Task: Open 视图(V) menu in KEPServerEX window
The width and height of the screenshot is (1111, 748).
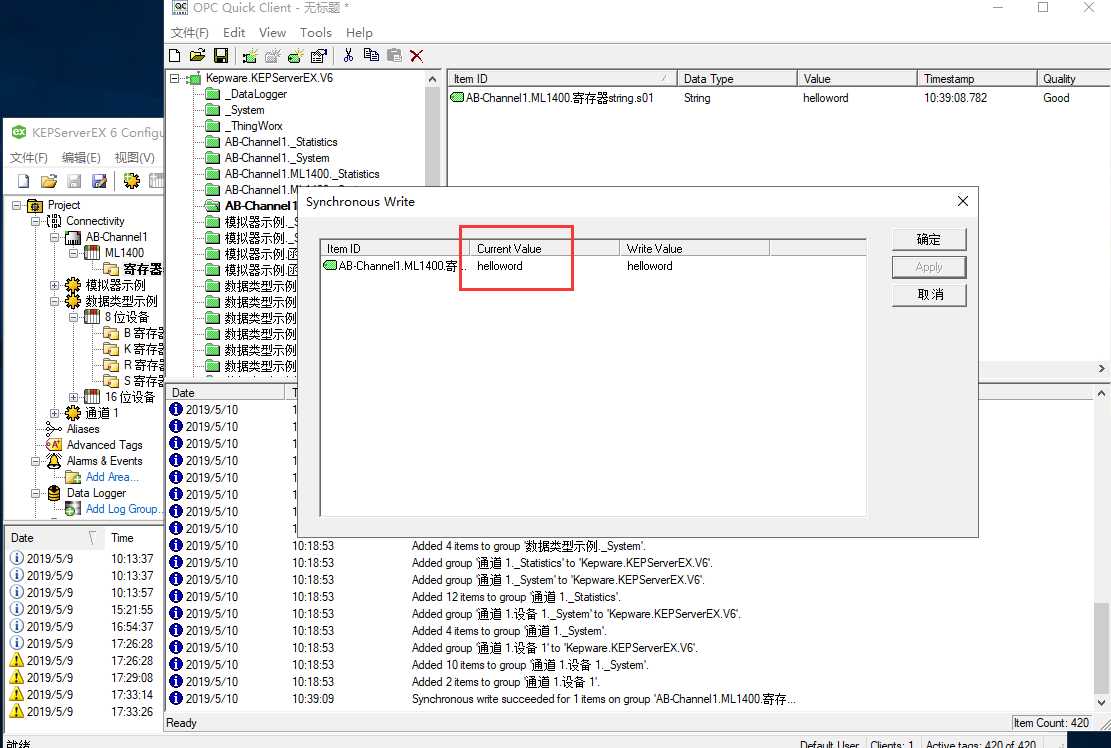Action: point(134,157)
